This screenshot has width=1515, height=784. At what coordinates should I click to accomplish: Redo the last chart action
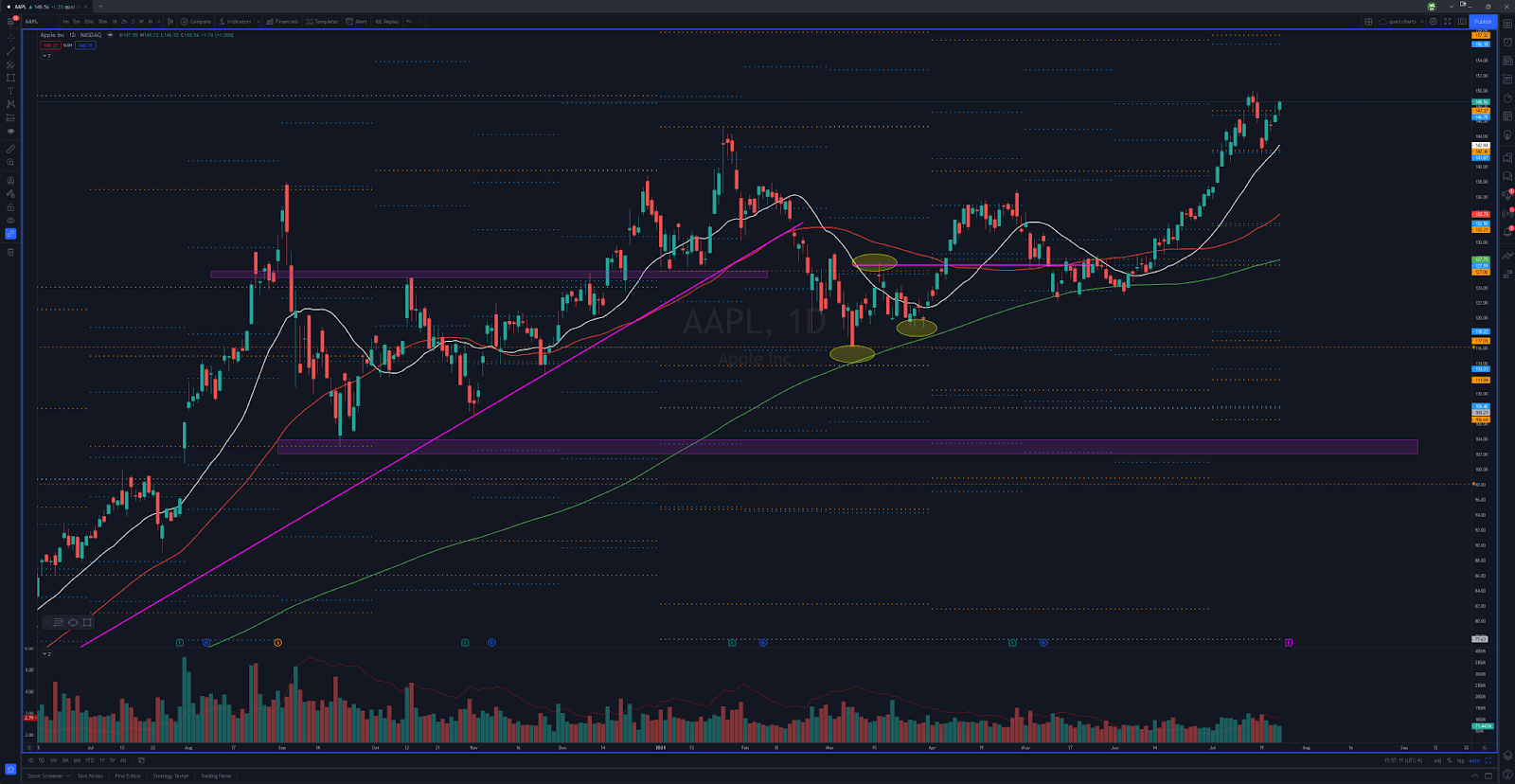pyautogui.click(x=419, y=21)
